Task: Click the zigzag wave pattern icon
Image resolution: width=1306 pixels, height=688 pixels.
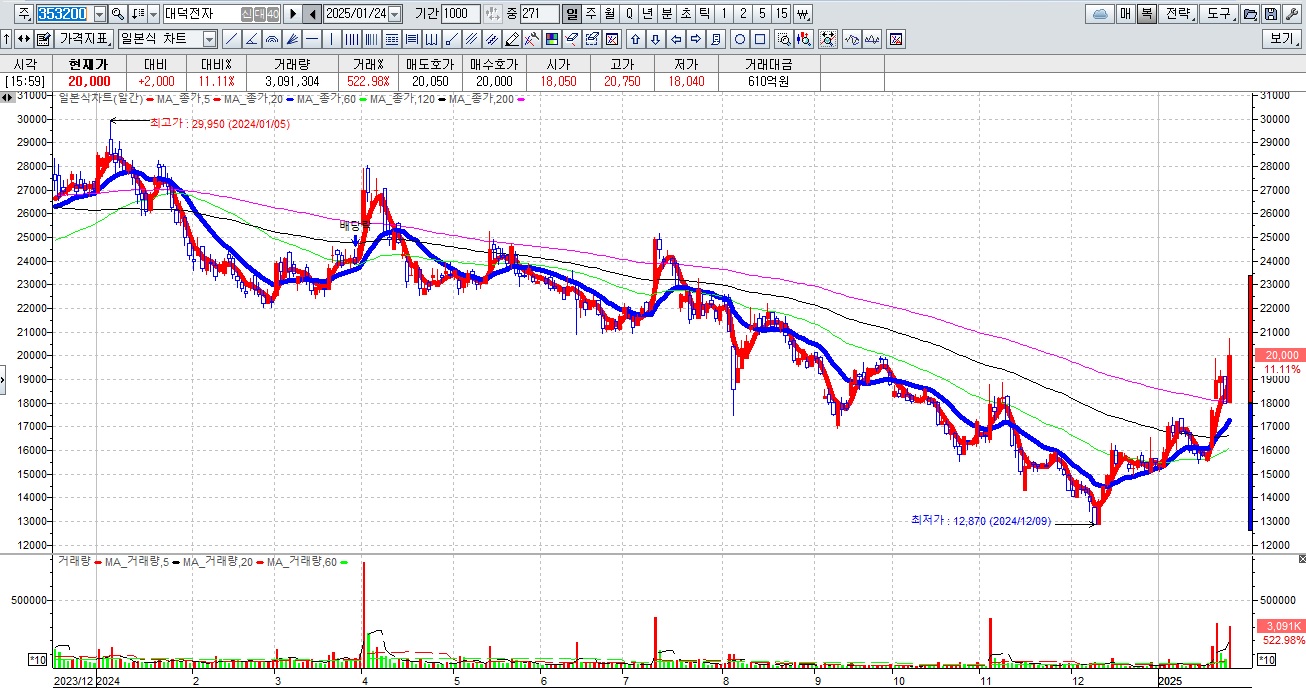Action: pos(873,39)
